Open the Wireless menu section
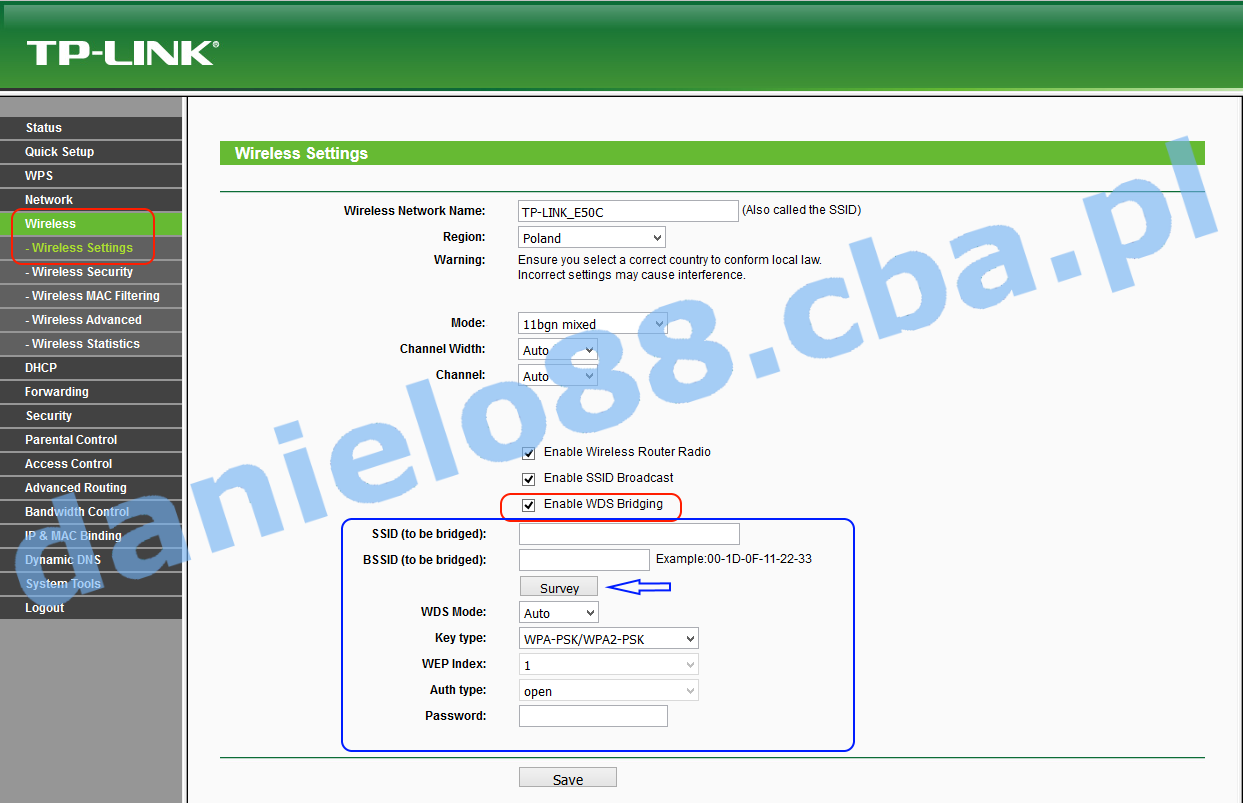This screenshot has height=803, width=1243. click(91, 224)
